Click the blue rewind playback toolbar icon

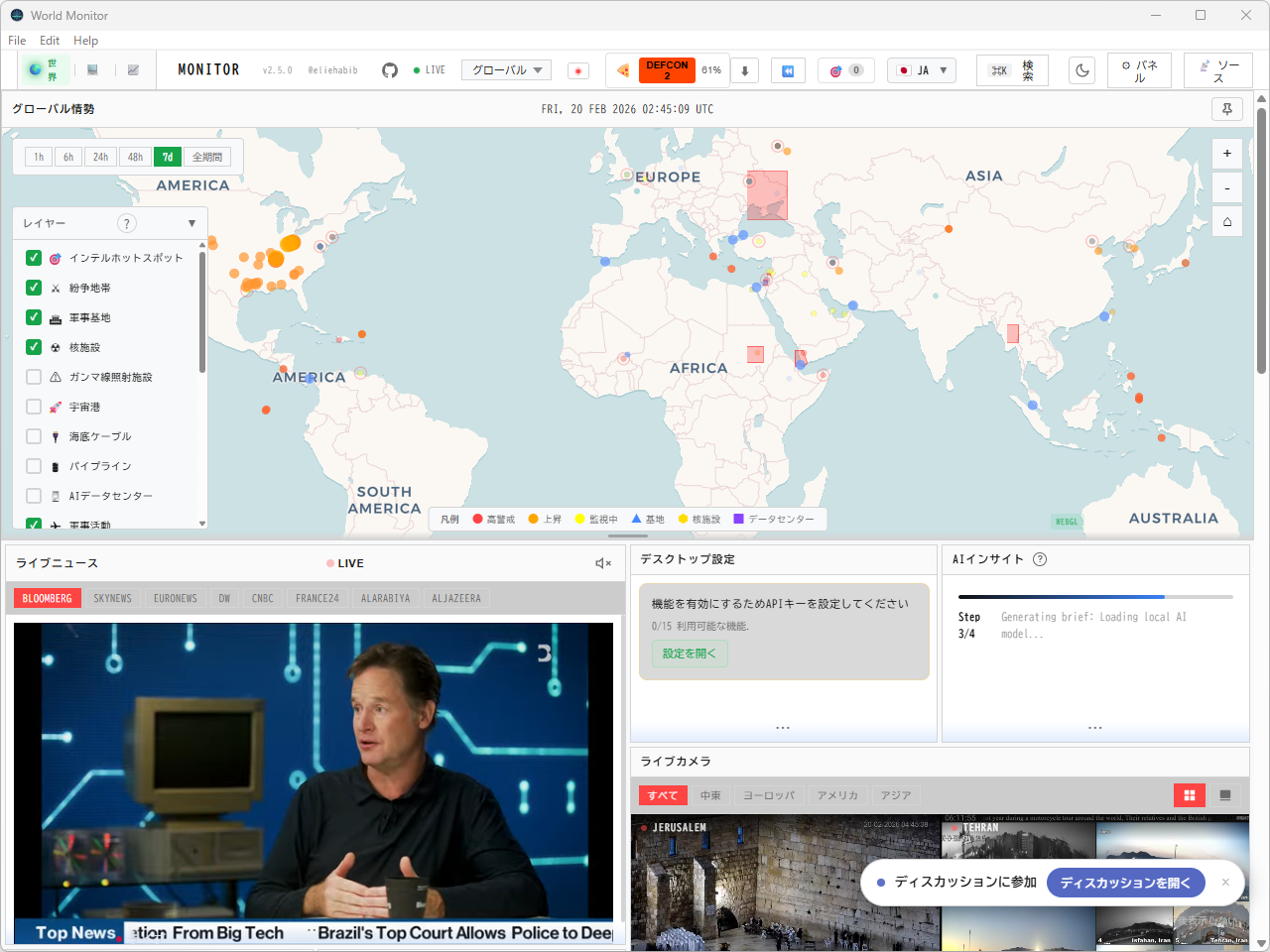tap(788, 70)
